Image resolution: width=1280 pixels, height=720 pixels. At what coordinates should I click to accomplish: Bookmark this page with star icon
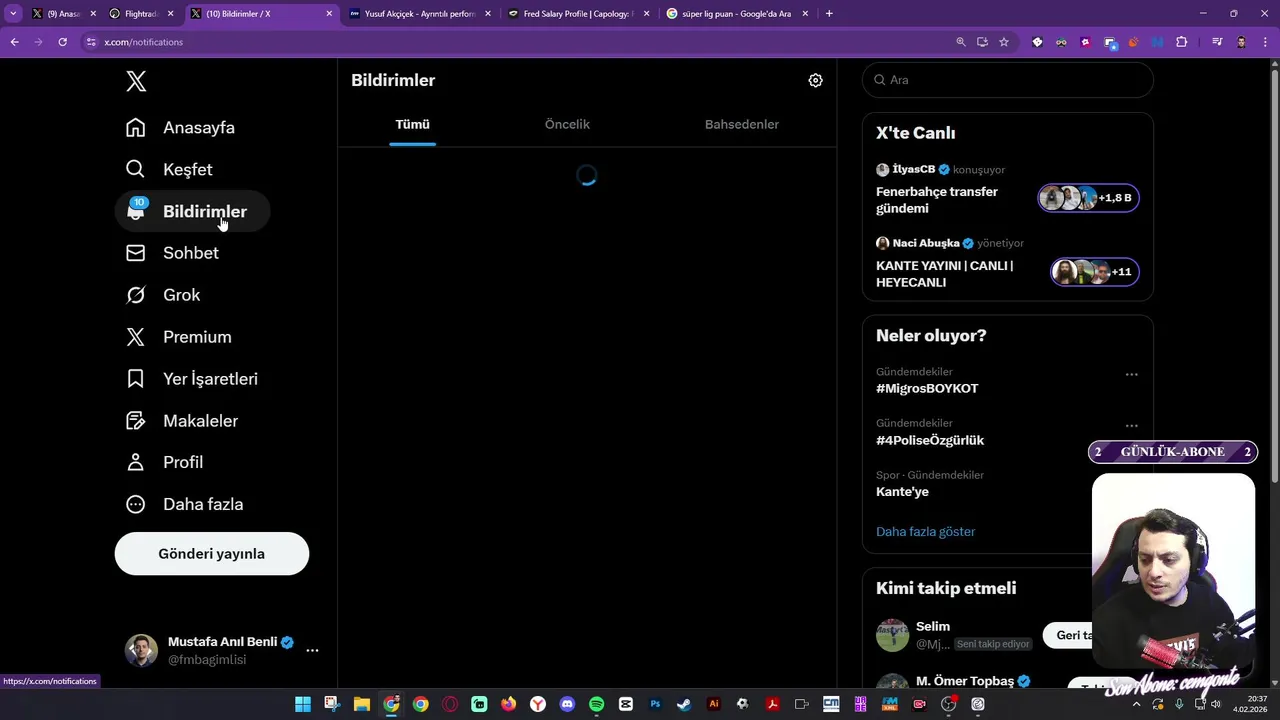pos(1004,42)
